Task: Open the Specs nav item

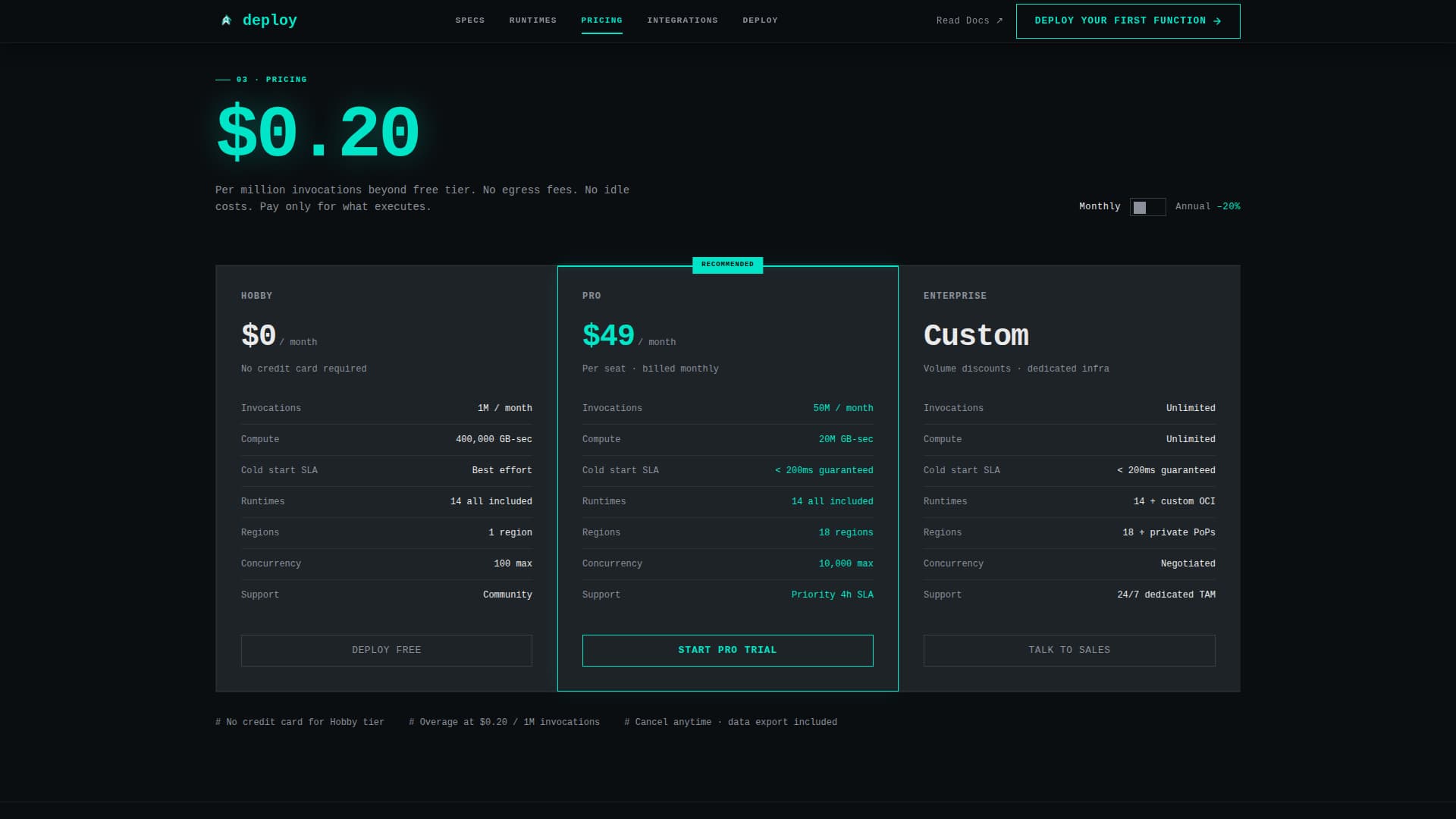Action: pyautogui.click(x=469, y=20)
